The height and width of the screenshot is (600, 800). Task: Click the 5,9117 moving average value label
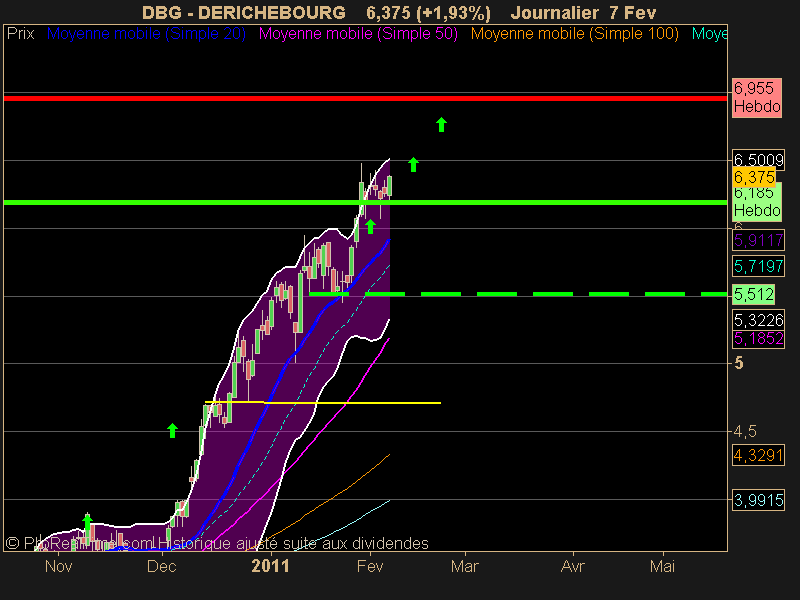pyautogui.click(x=758, y=240)
